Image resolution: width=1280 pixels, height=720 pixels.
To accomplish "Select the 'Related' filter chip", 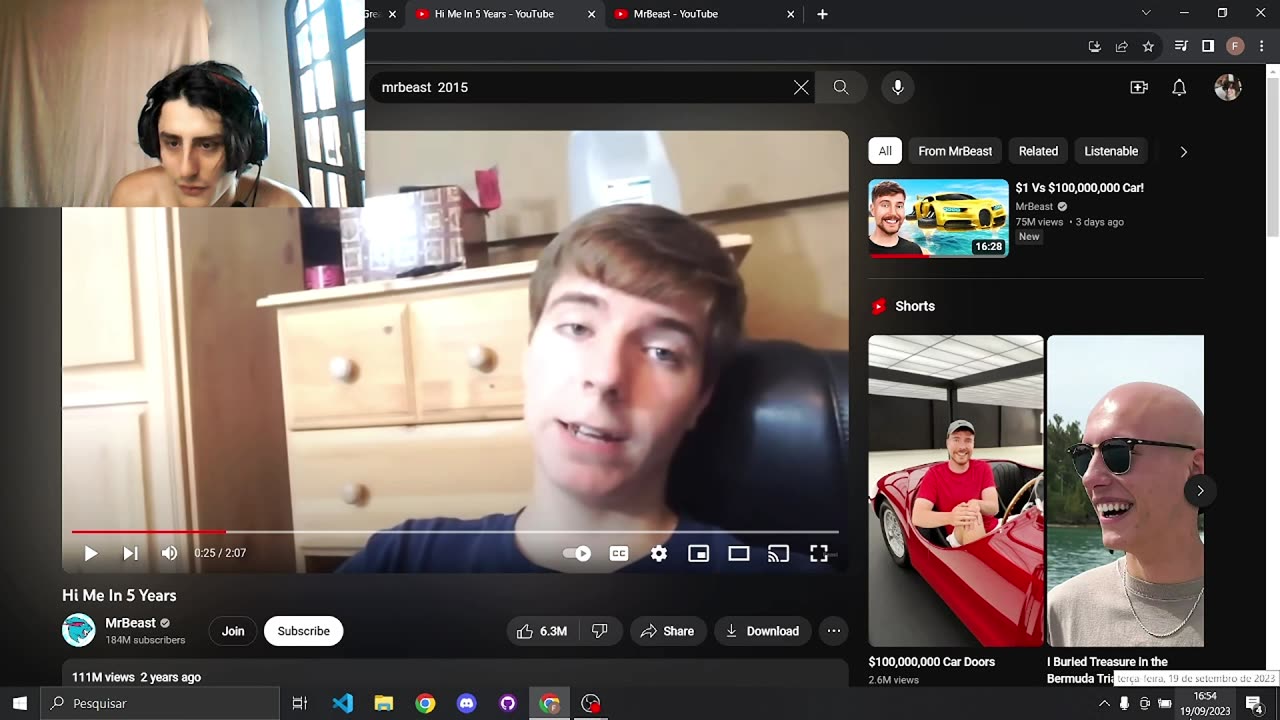I will click(x=1038, y=151).
